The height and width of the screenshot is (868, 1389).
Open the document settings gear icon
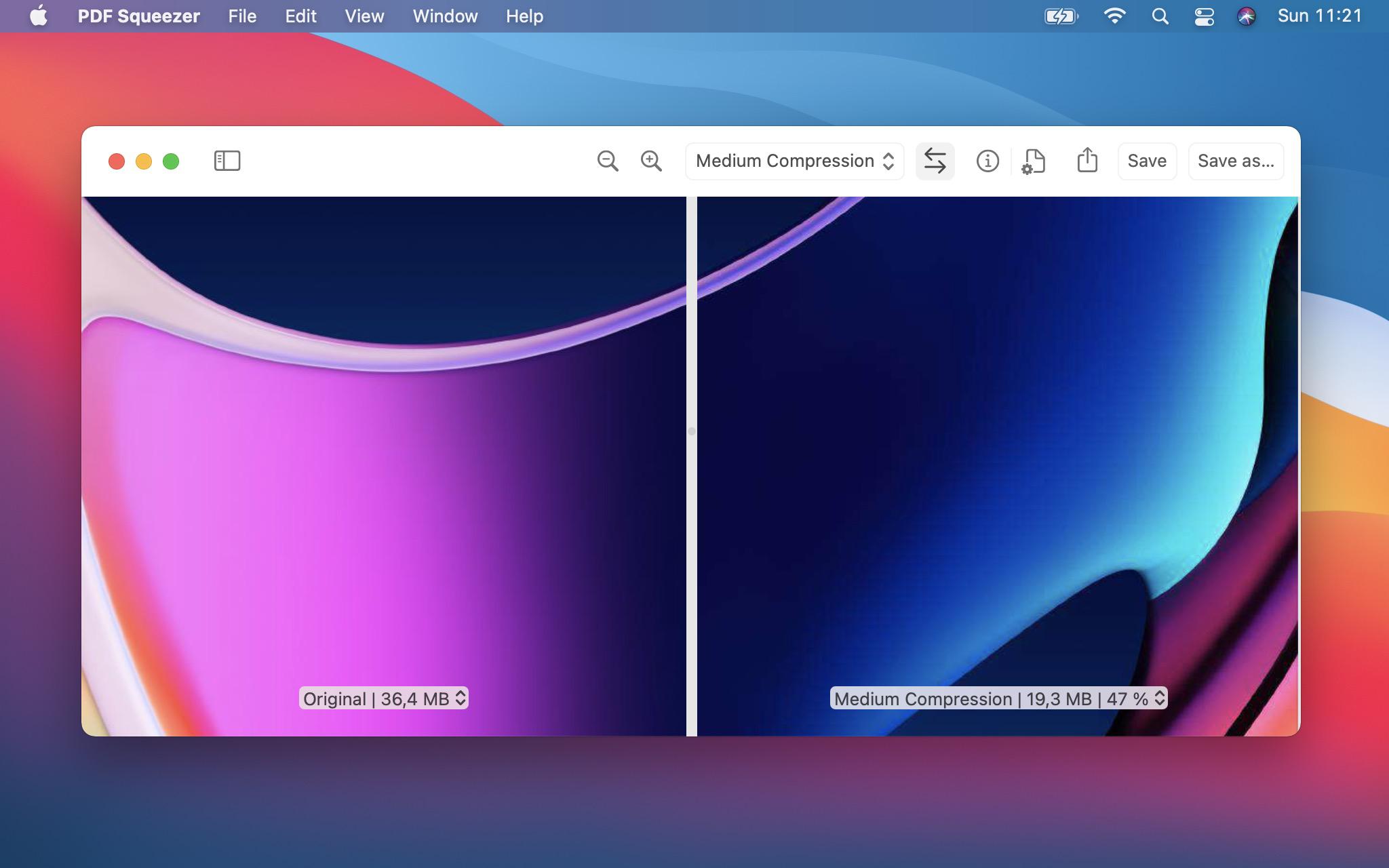click(x=1034, y=161)
